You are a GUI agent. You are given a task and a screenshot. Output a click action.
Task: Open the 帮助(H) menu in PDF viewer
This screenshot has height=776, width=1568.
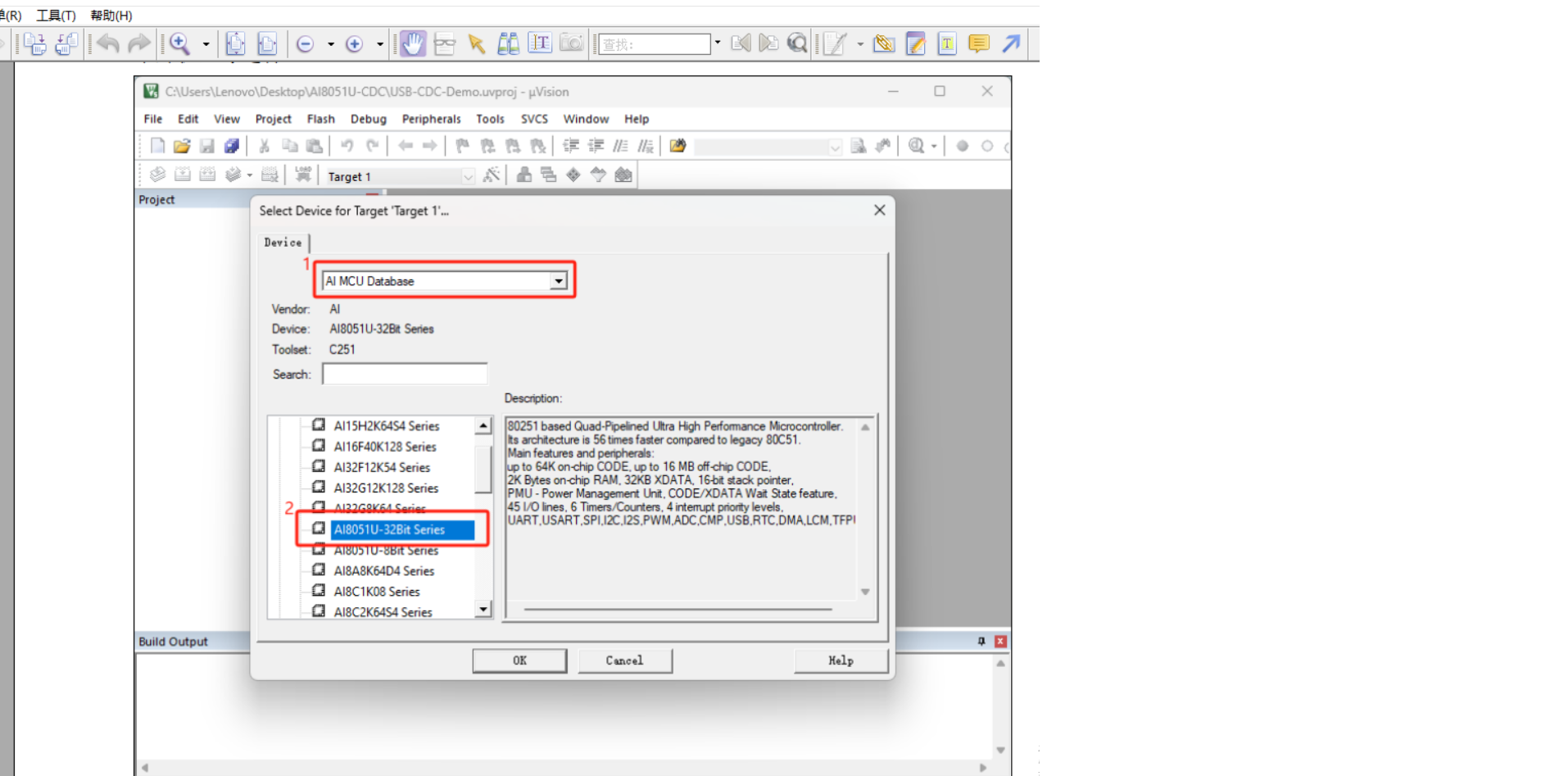(x=111, y=16)
